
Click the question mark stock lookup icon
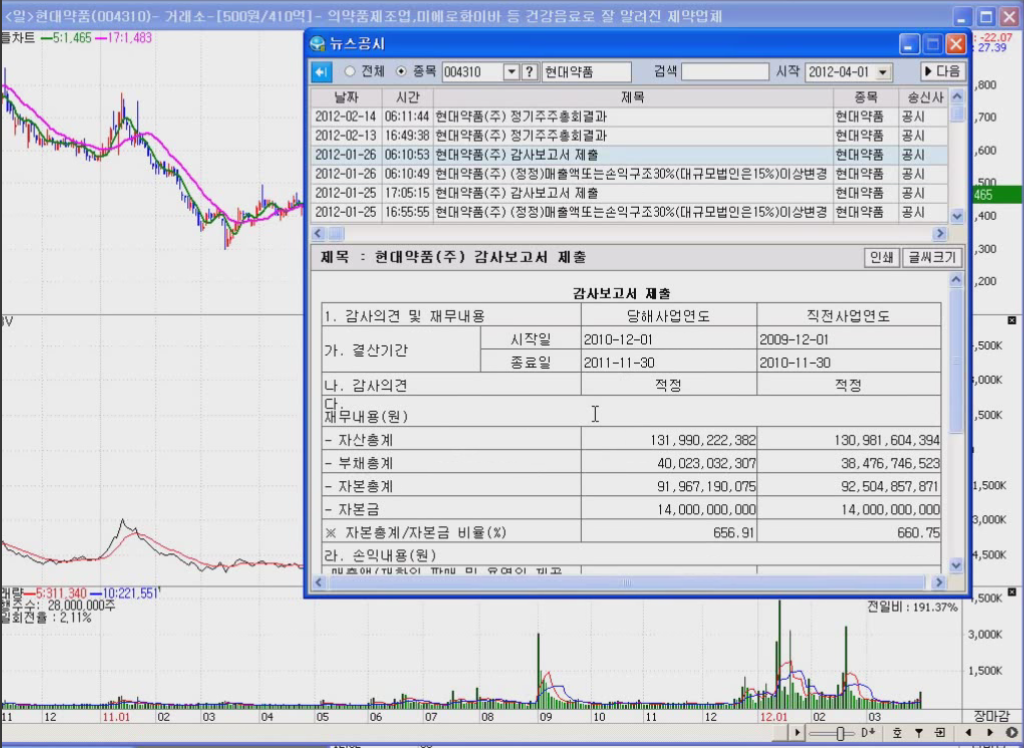coord(530,72)
